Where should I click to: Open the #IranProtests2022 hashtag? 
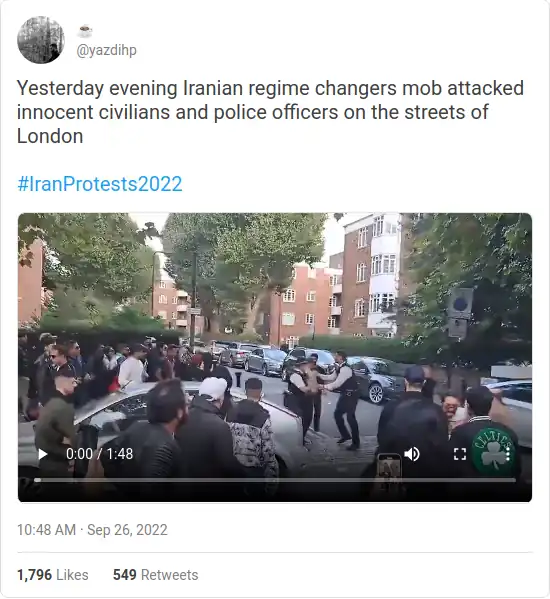pyautogui.click(x=100, y=184)
